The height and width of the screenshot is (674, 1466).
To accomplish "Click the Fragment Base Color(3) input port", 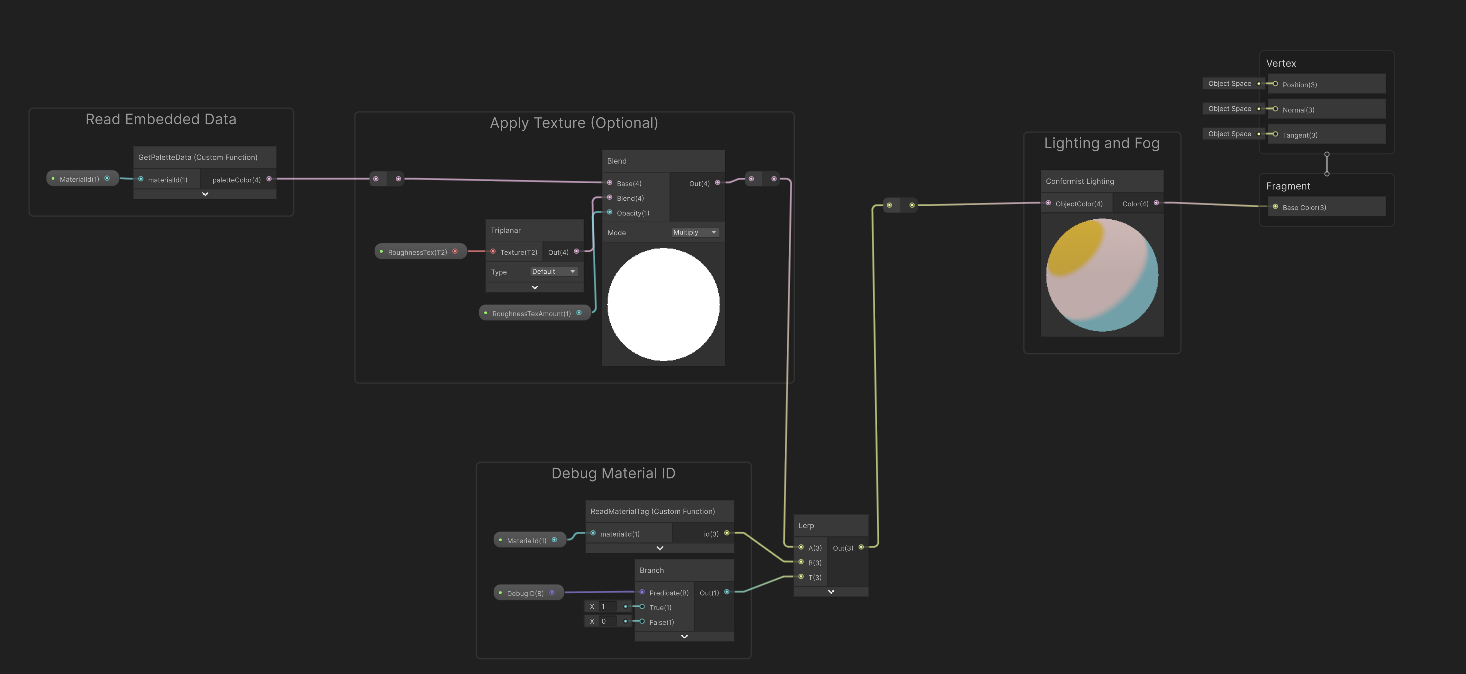I will (1275, 207).
